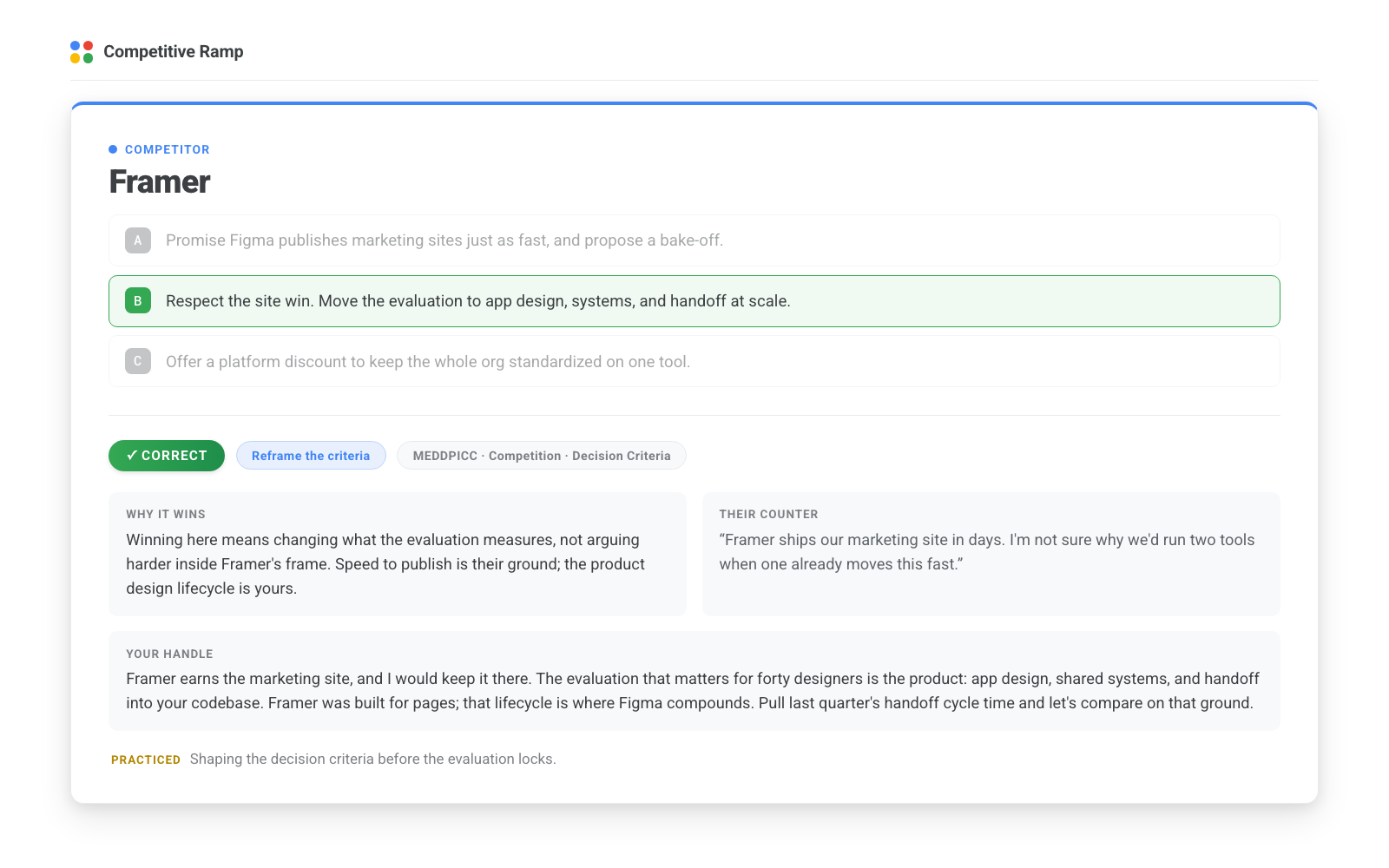Select answer option A letter badge

pos(138,240)
